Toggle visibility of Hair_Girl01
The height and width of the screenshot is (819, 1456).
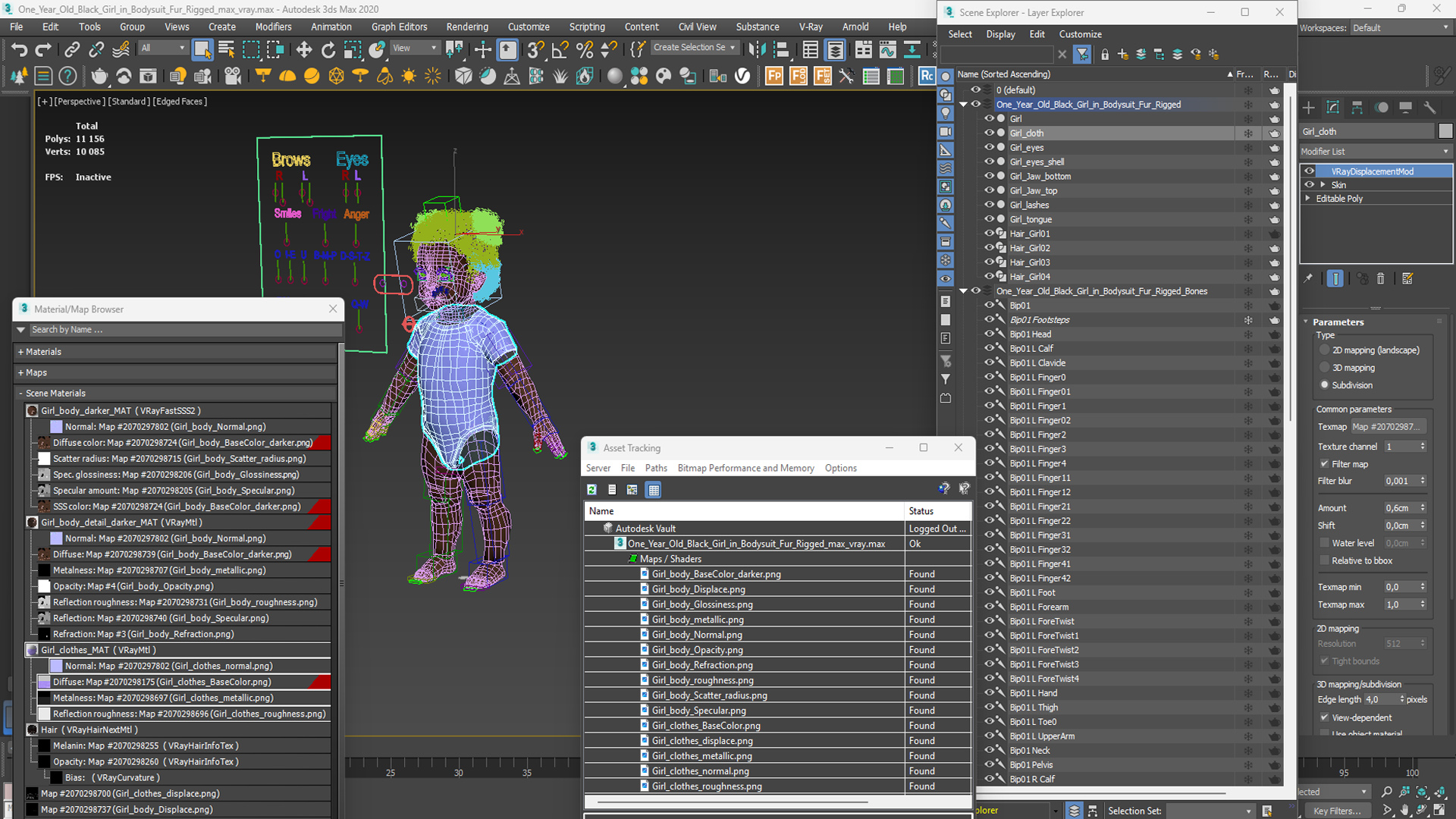click(x=989, y=234)
